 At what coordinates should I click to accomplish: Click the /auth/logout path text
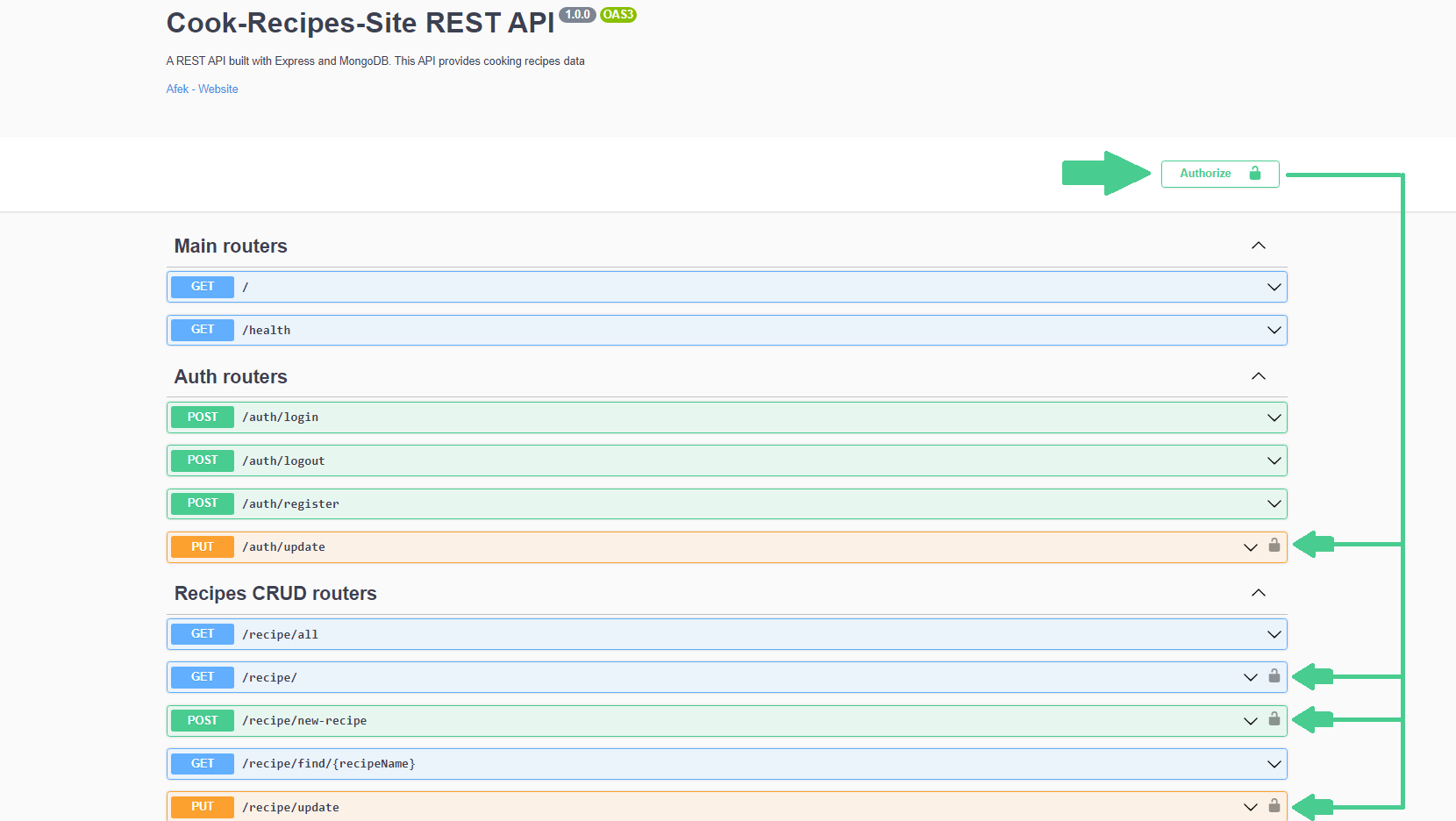283,461
